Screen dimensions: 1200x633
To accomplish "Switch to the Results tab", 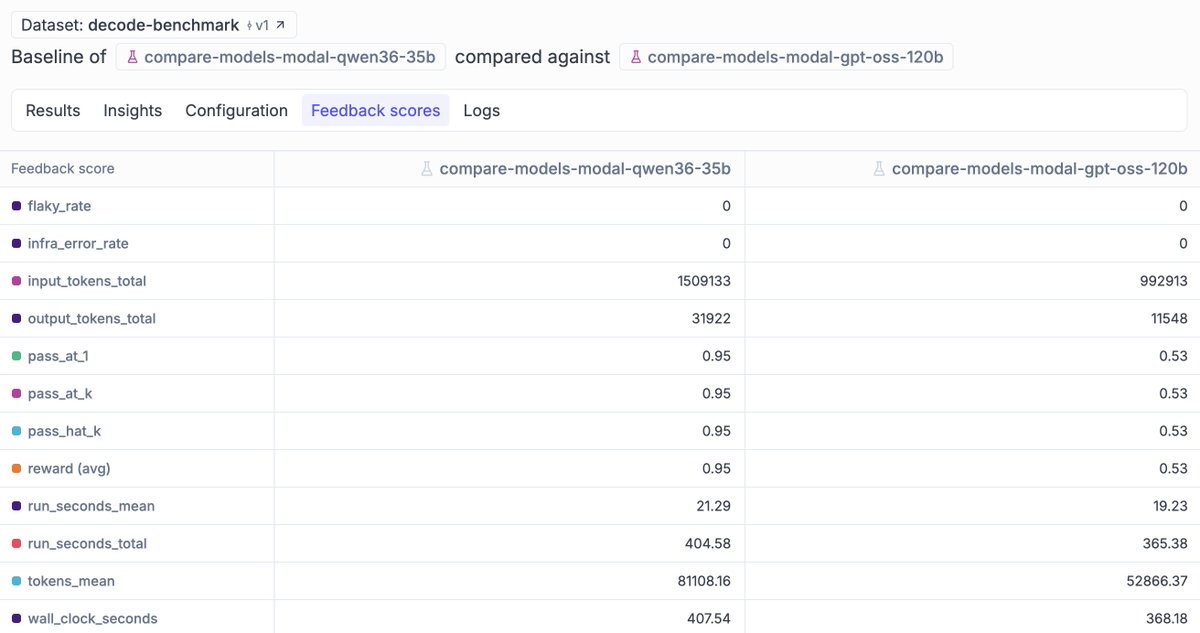I will [53, 111].
